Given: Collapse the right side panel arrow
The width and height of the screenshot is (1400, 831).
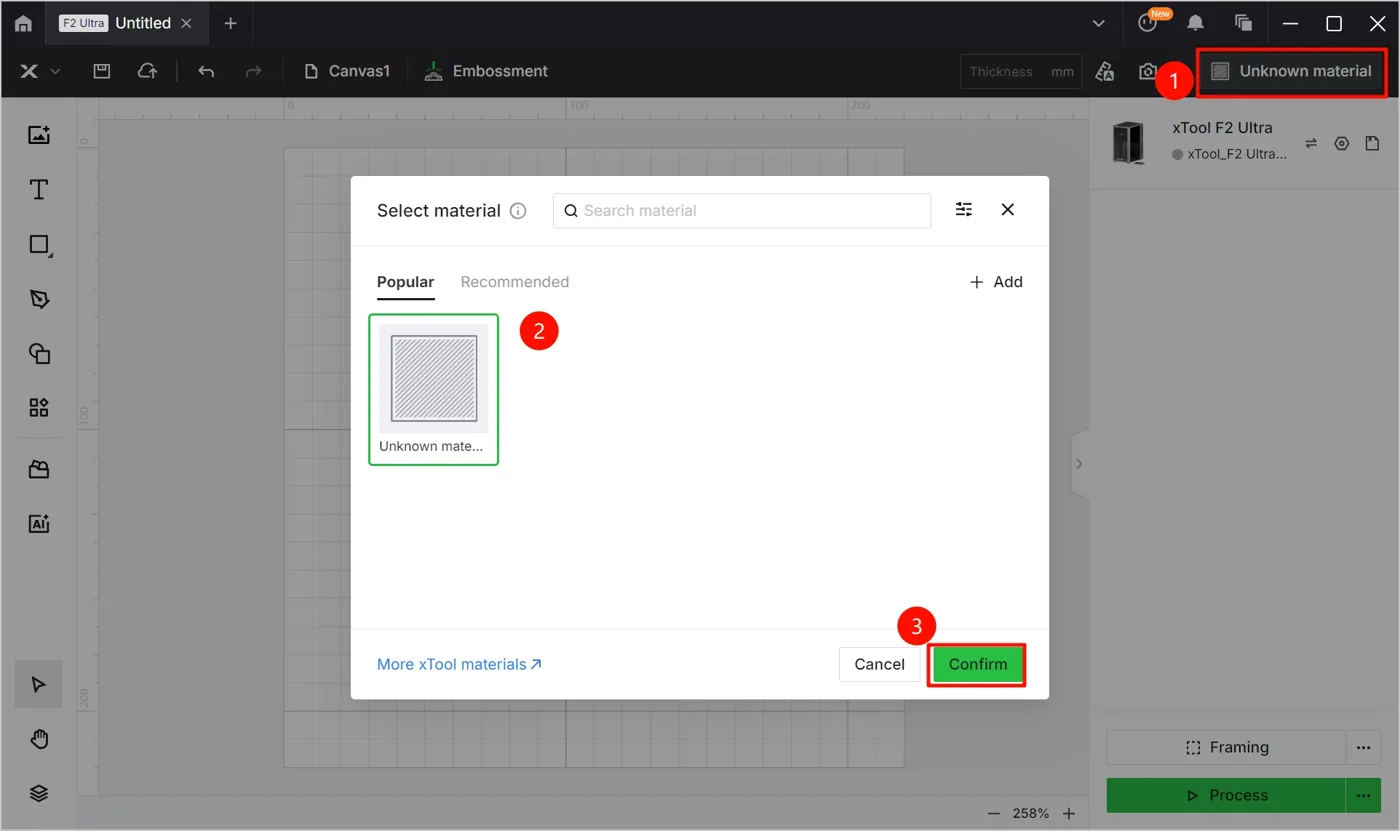Looking at the screenshot, I should [1079, 464].
